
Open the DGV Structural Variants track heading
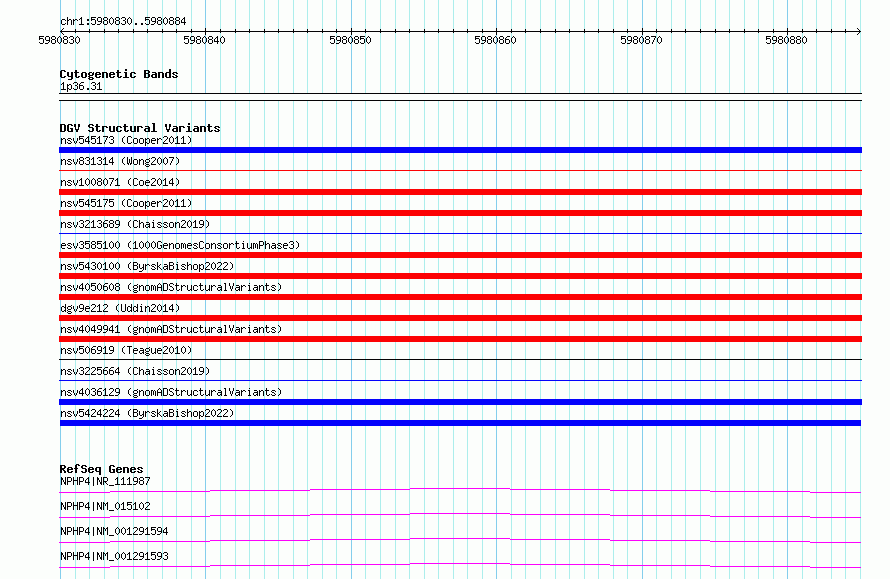pos(140,128)
